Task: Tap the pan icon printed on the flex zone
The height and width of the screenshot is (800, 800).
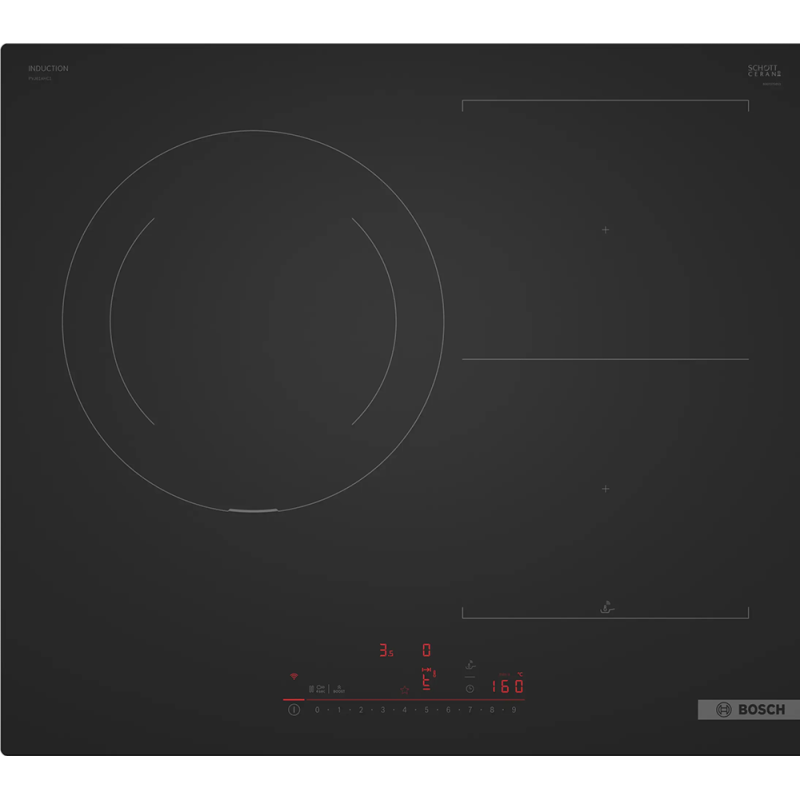Action: (x=607, y=607)
